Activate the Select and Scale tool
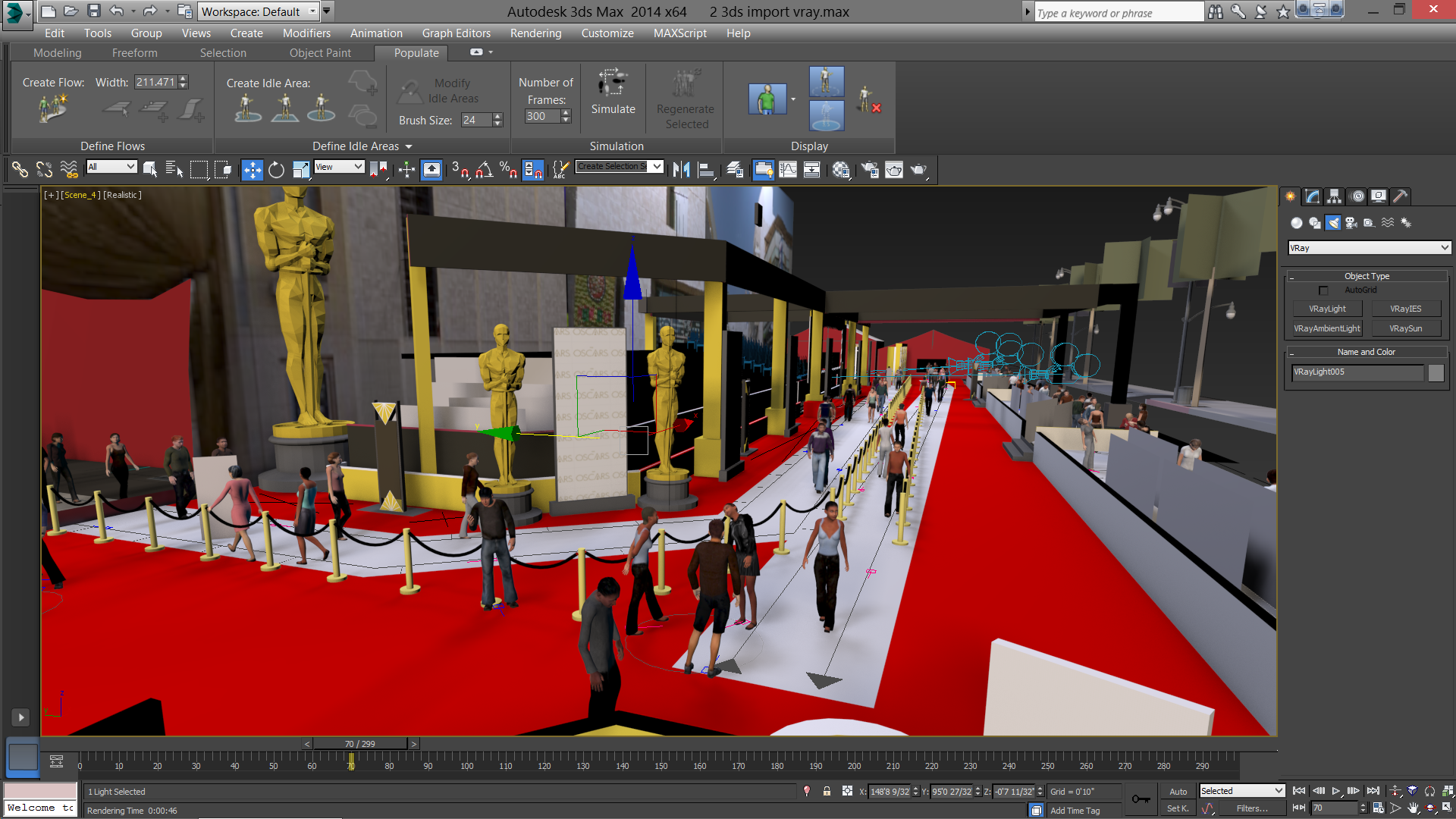This screenshot has width=1456, height=819. (x=301, y=170)
